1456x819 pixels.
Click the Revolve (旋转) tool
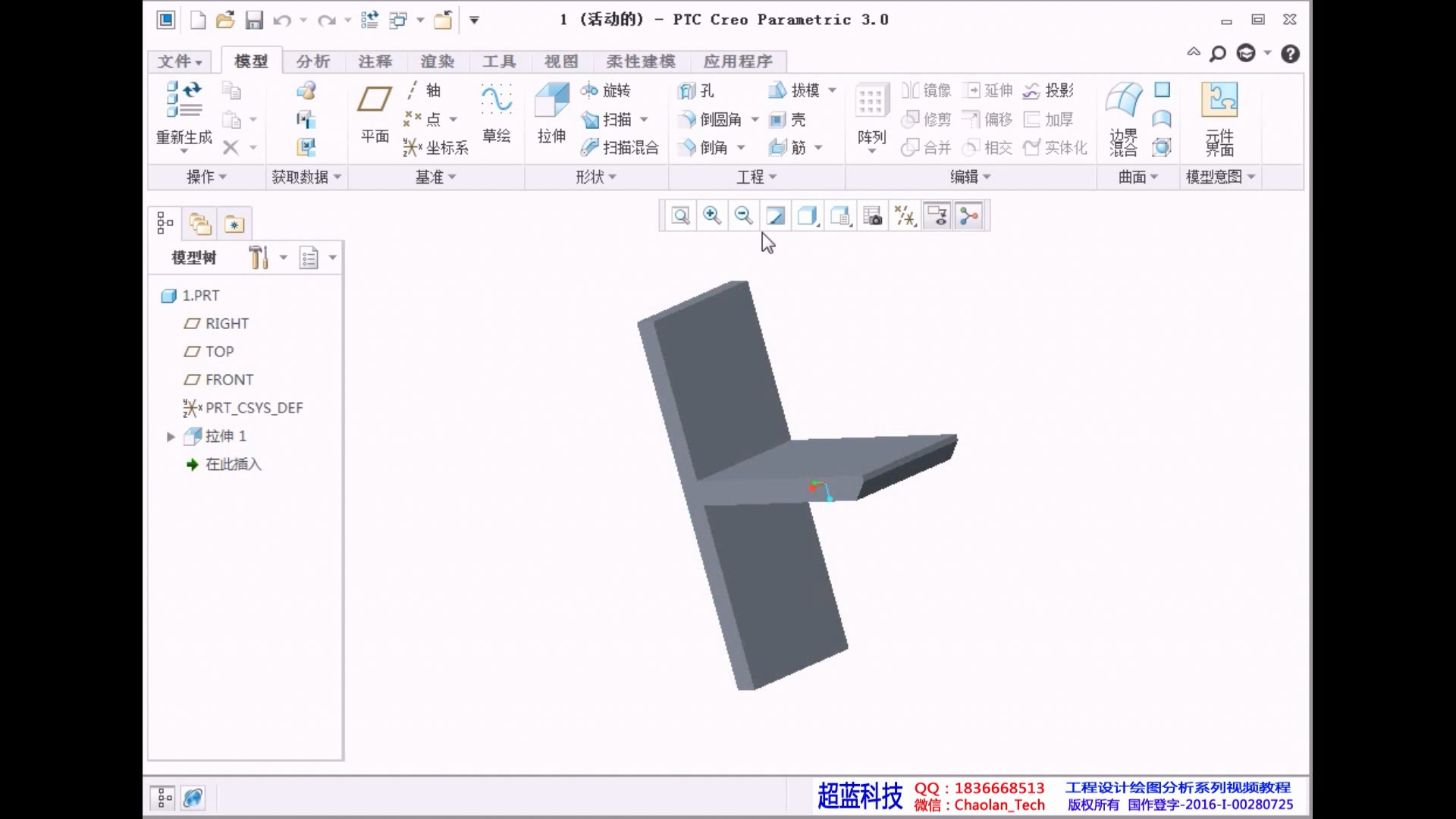tap(606, 91)
